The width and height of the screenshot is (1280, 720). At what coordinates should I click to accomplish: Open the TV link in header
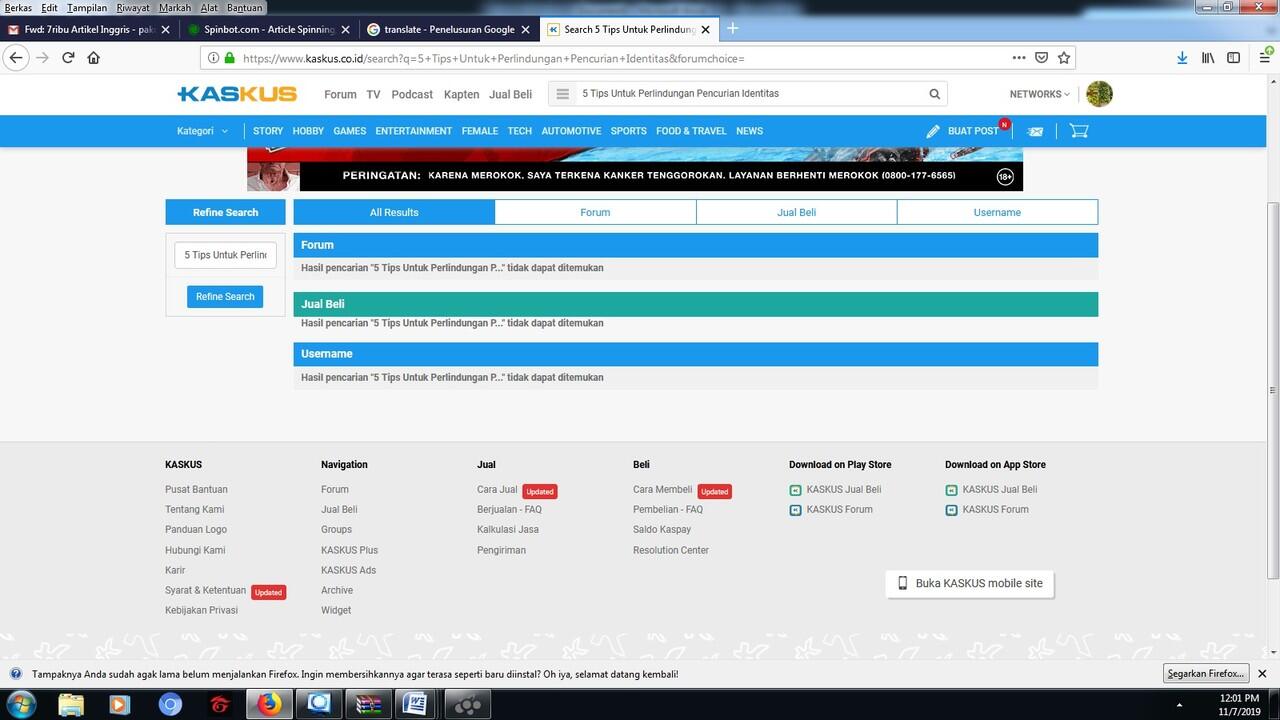click(373, 94)
